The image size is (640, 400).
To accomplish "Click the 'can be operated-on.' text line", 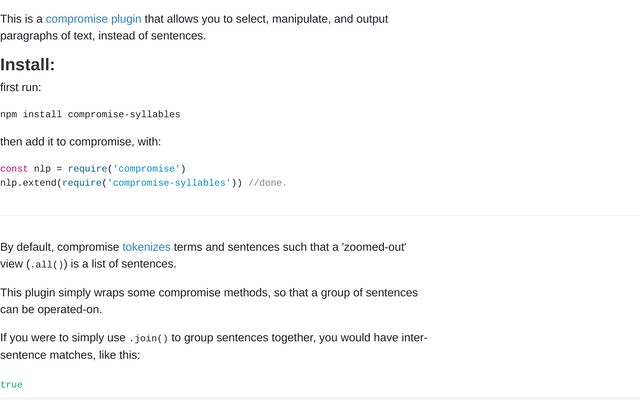I will [51, 309].
